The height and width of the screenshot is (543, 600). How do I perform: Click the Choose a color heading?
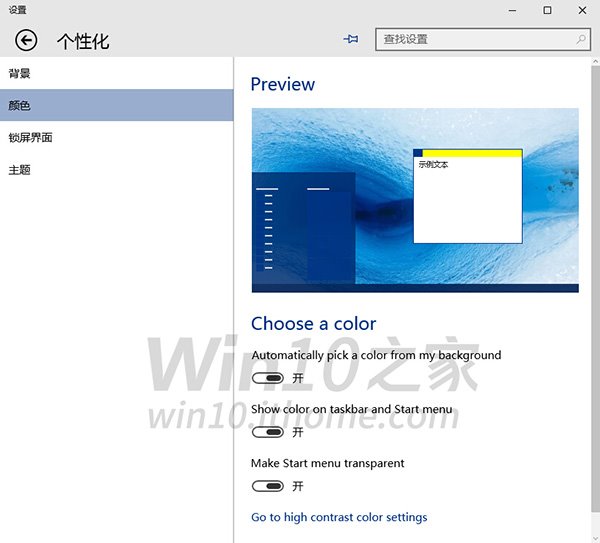pos(313,324)
